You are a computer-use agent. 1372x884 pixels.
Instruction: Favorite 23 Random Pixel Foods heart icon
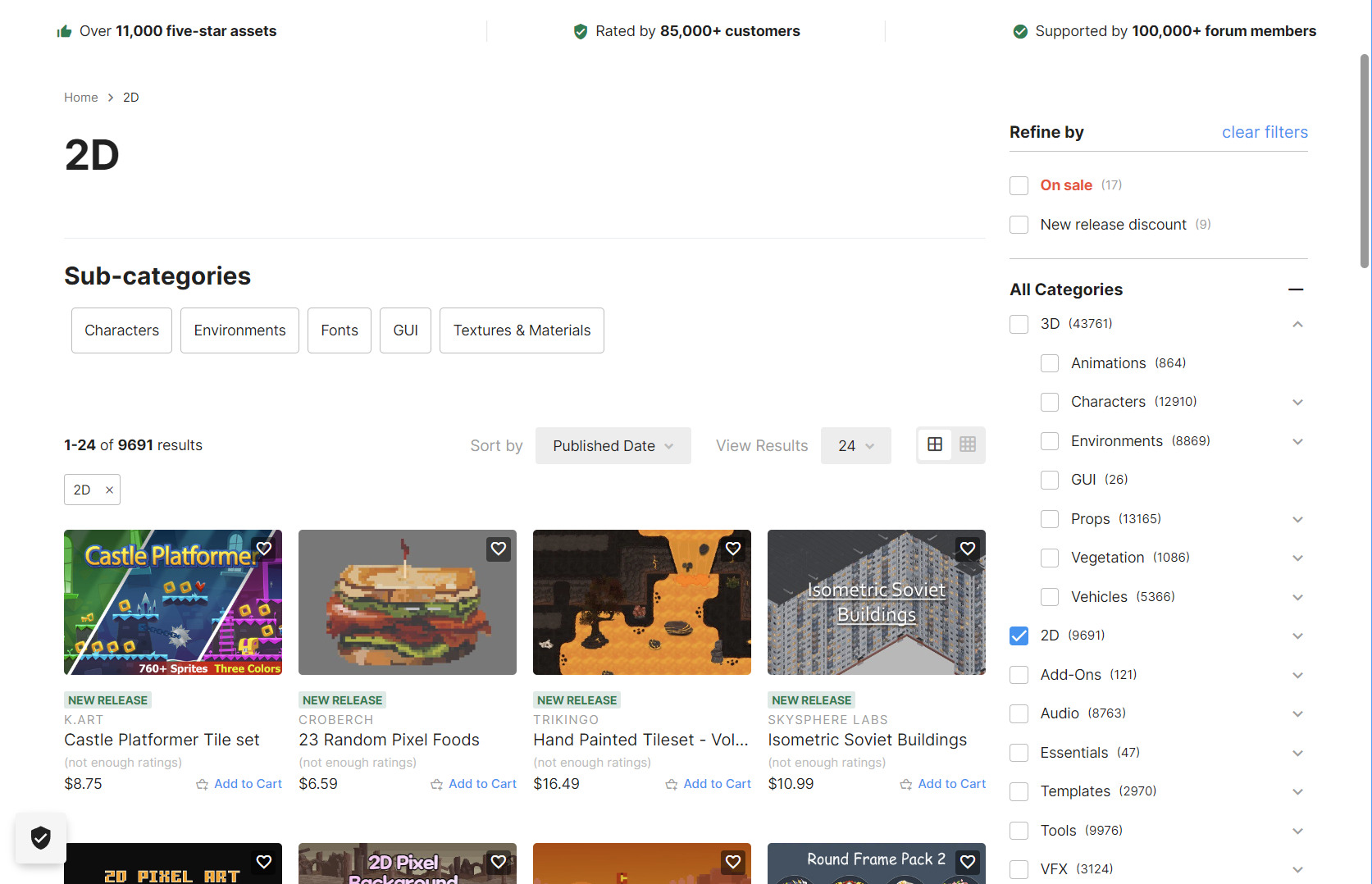click(499, 549)
